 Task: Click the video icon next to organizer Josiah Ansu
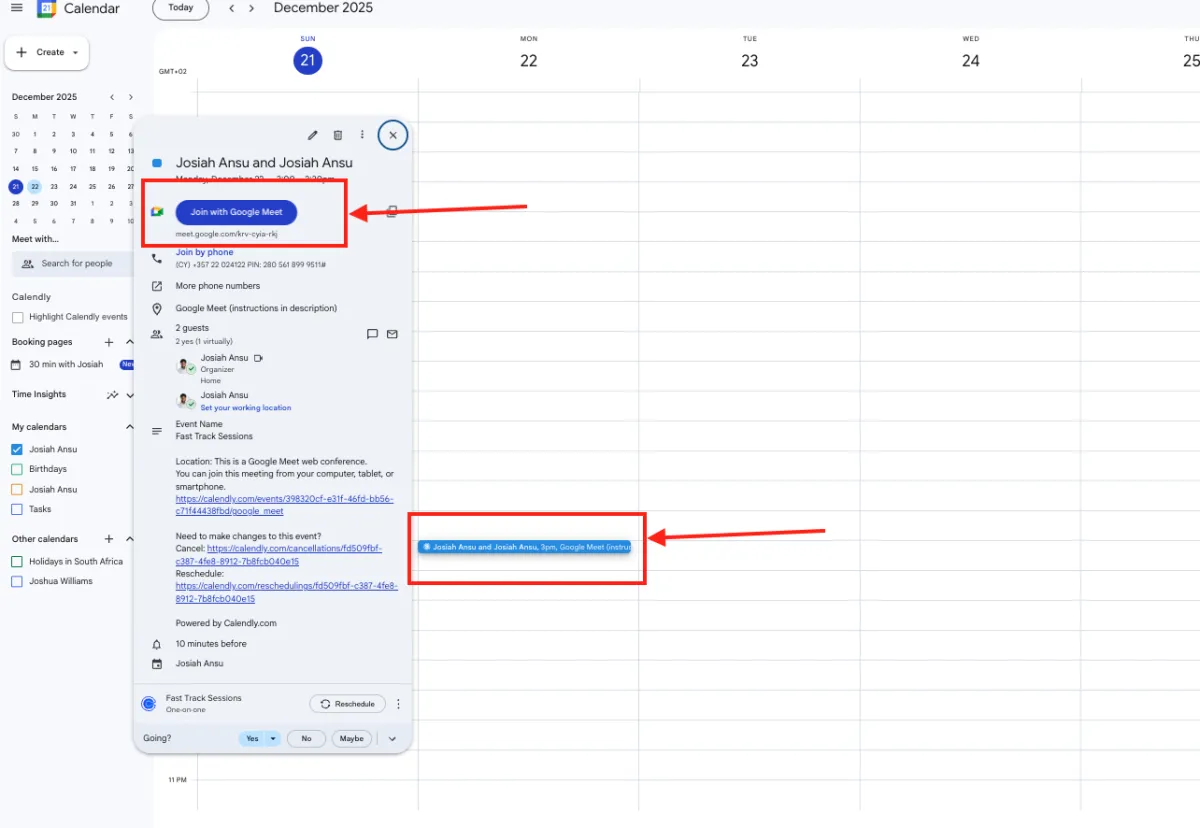pos(258,358)
